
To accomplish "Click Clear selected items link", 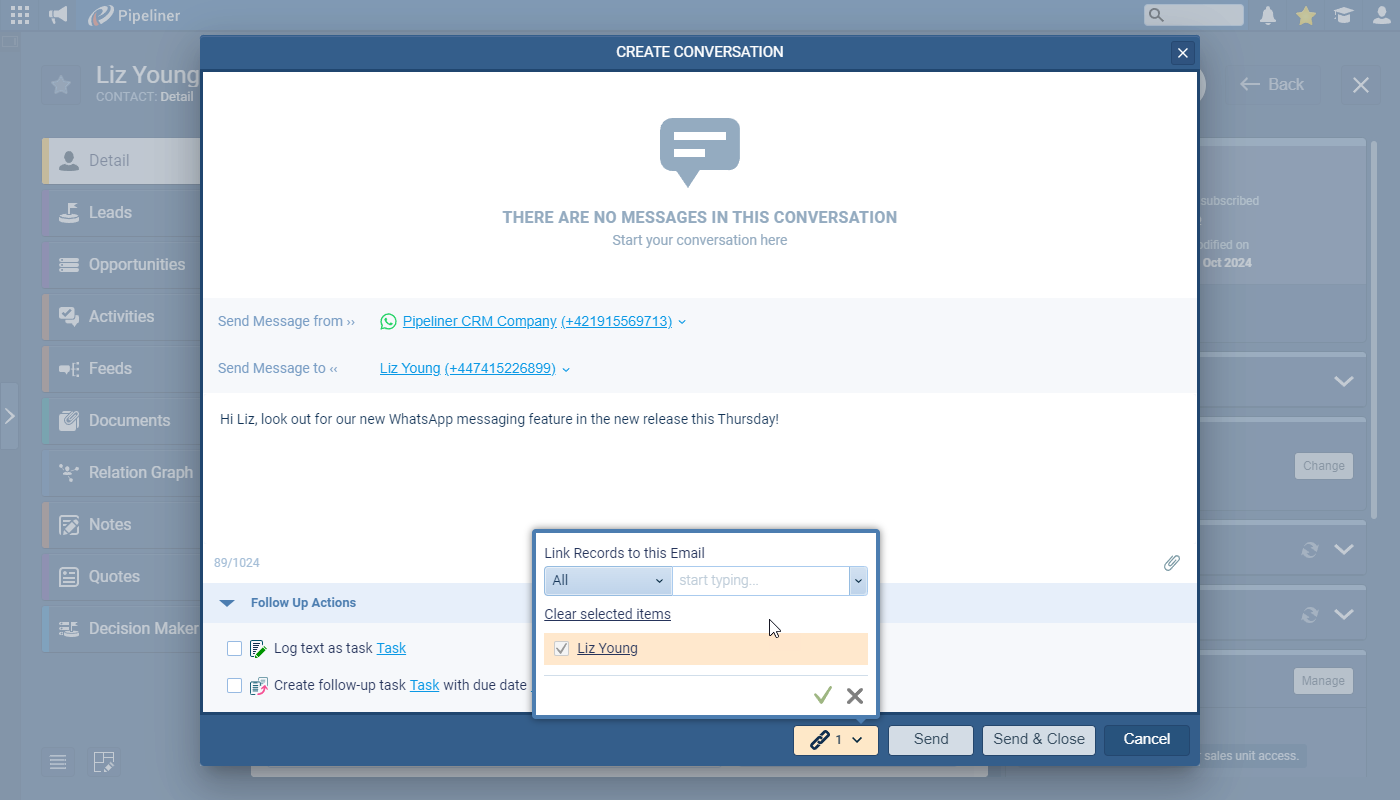I will coord(607,614).
